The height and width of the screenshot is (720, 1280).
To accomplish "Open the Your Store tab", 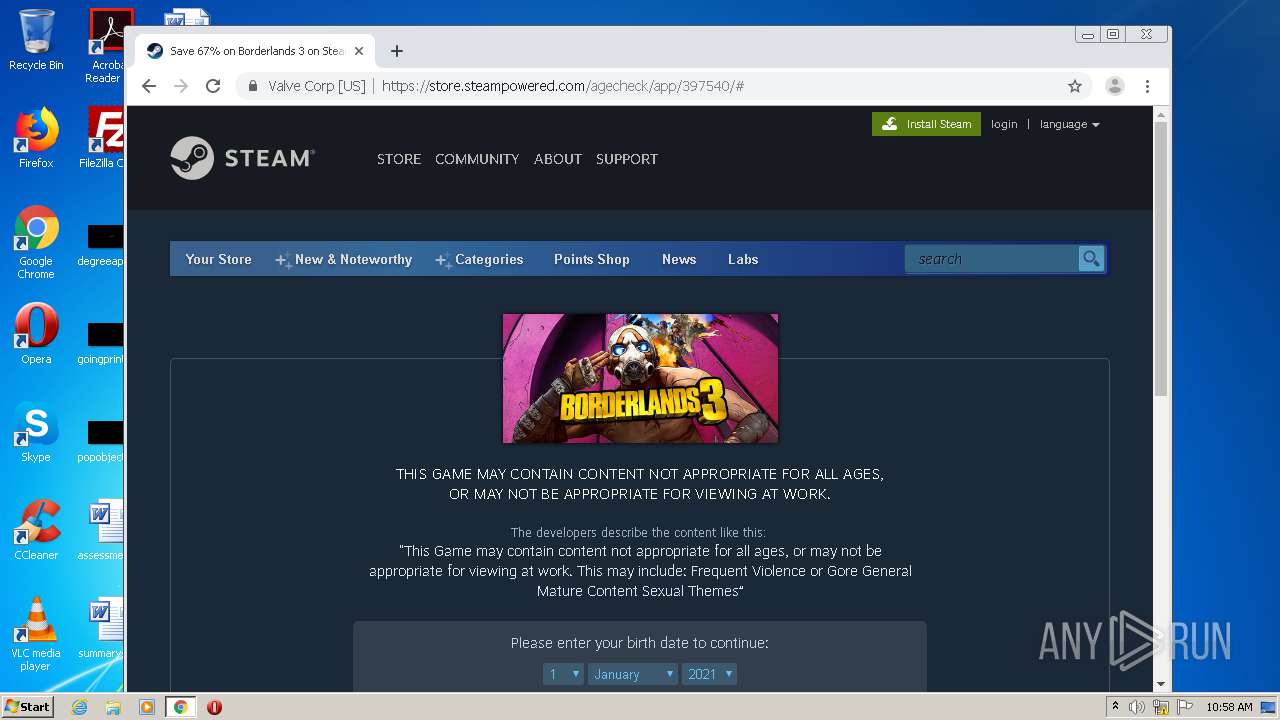I will coord(218,259).
